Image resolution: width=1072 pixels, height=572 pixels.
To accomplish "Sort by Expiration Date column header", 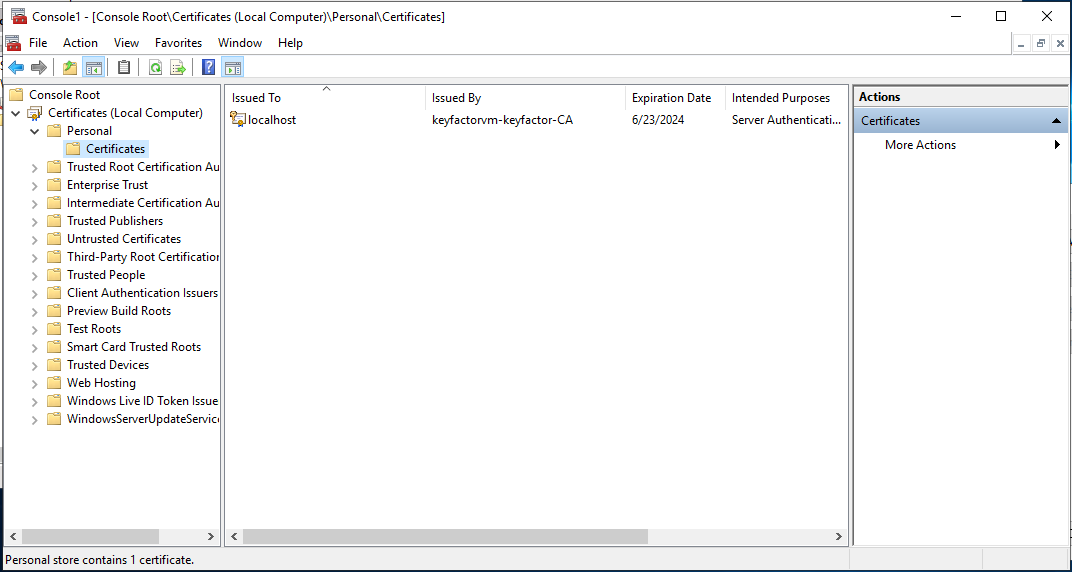I will click(671, 98).
